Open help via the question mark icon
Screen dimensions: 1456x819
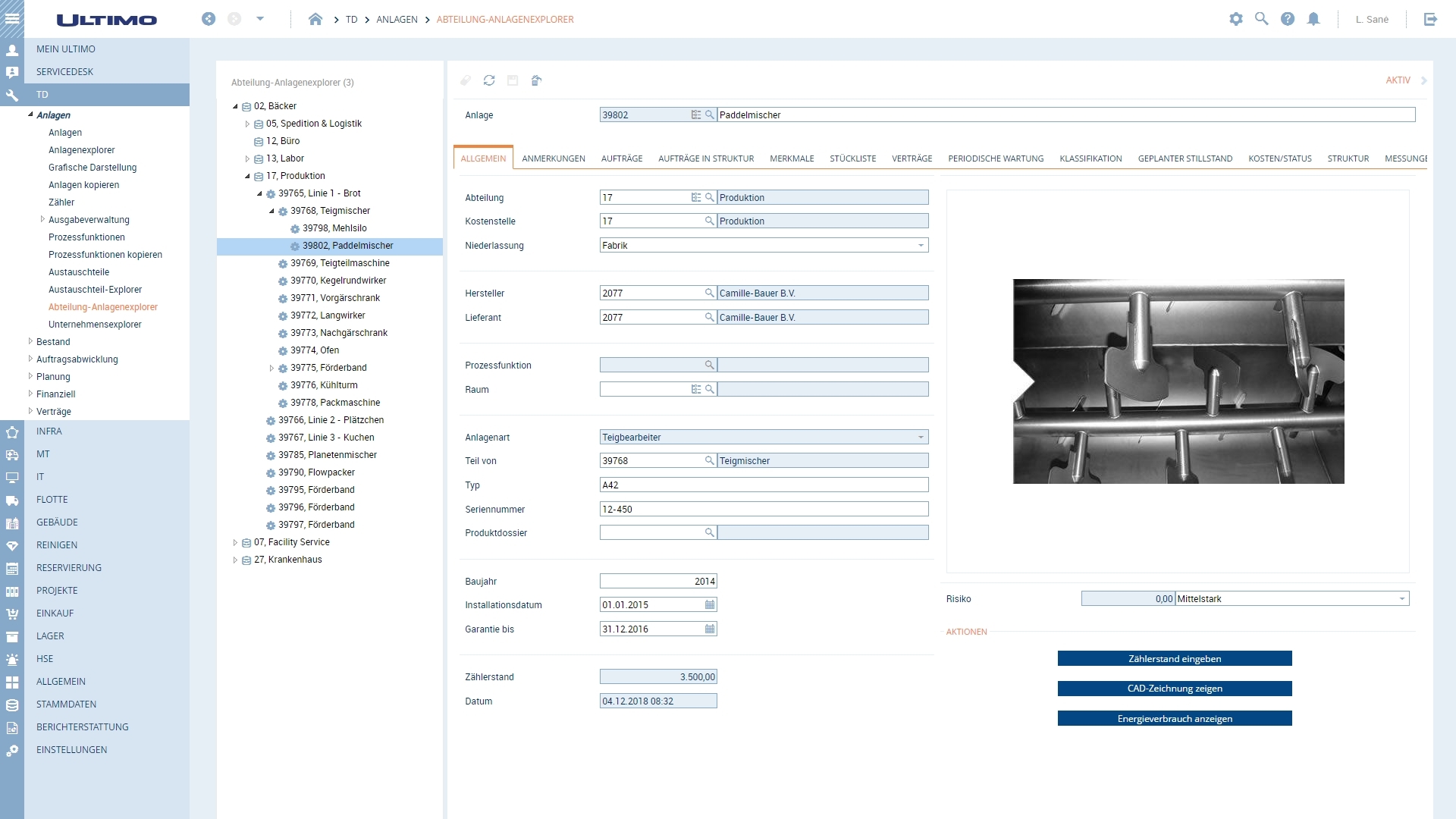pyautogui.click(x=1288, y=19)
